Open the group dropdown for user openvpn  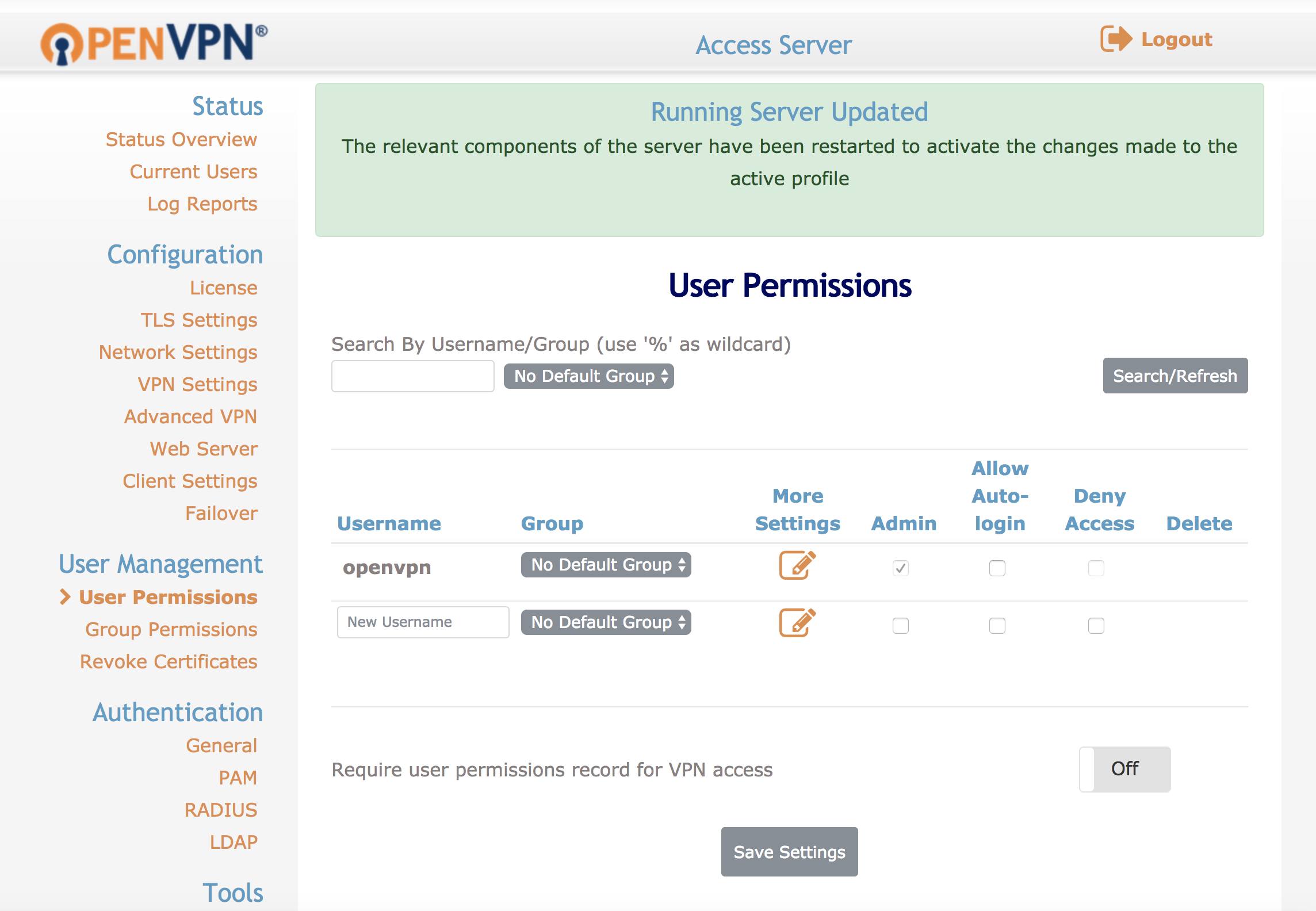click(x=607, y=565)
